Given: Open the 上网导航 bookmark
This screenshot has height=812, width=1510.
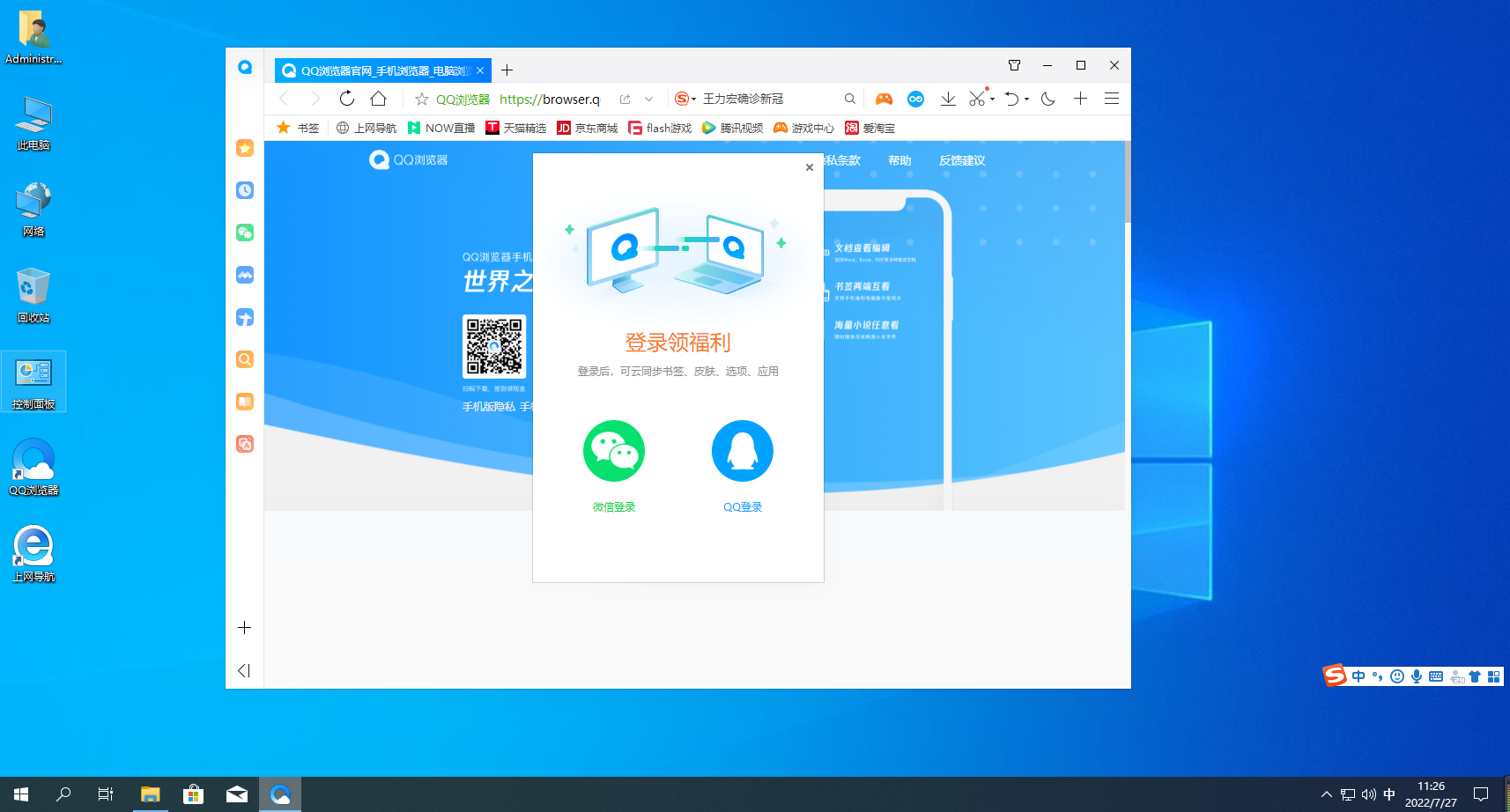Looking at the screenshot, I should (x=366, y=128).
